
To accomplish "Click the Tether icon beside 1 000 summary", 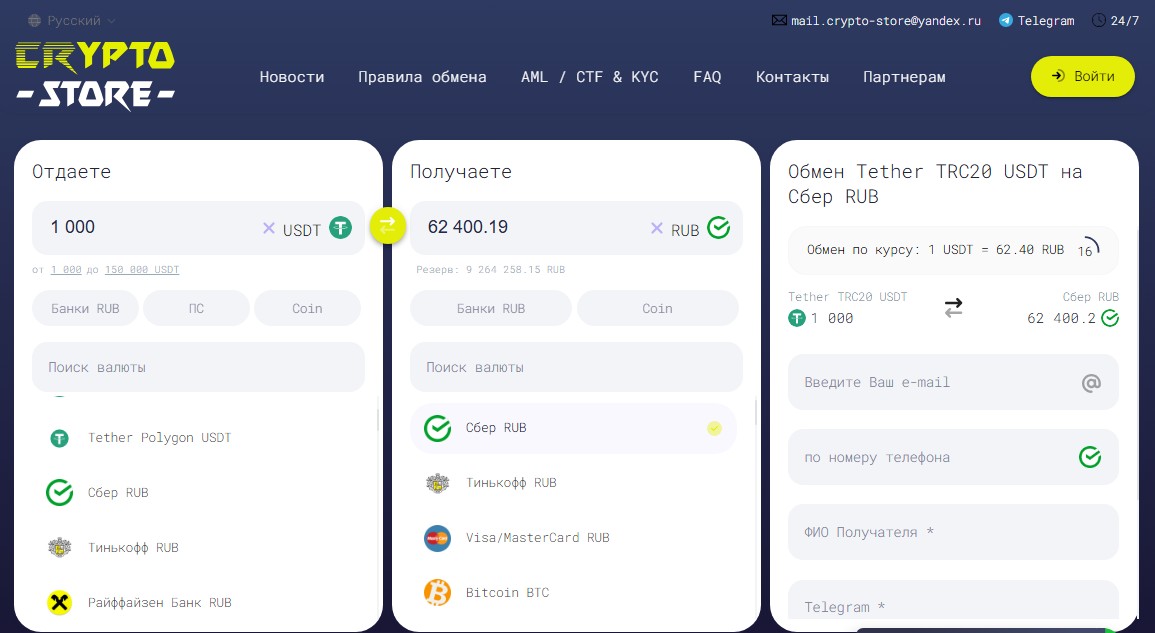I will pyautogui.click(x=796, y=318).
